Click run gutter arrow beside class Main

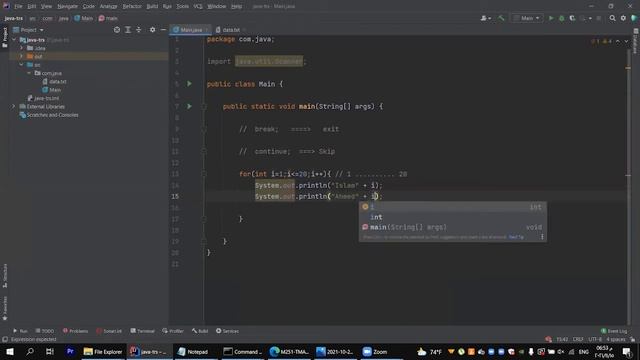pos(189,84)
